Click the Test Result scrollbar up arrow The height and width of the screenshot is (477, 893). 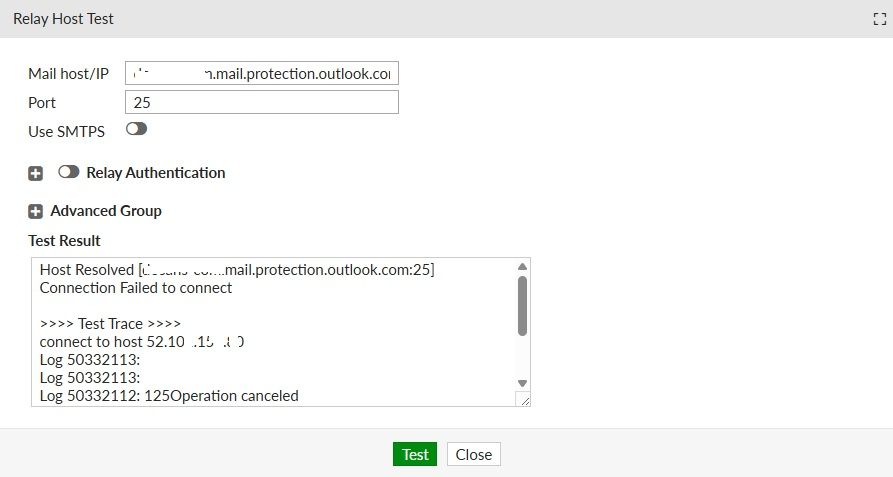[521, 266]
